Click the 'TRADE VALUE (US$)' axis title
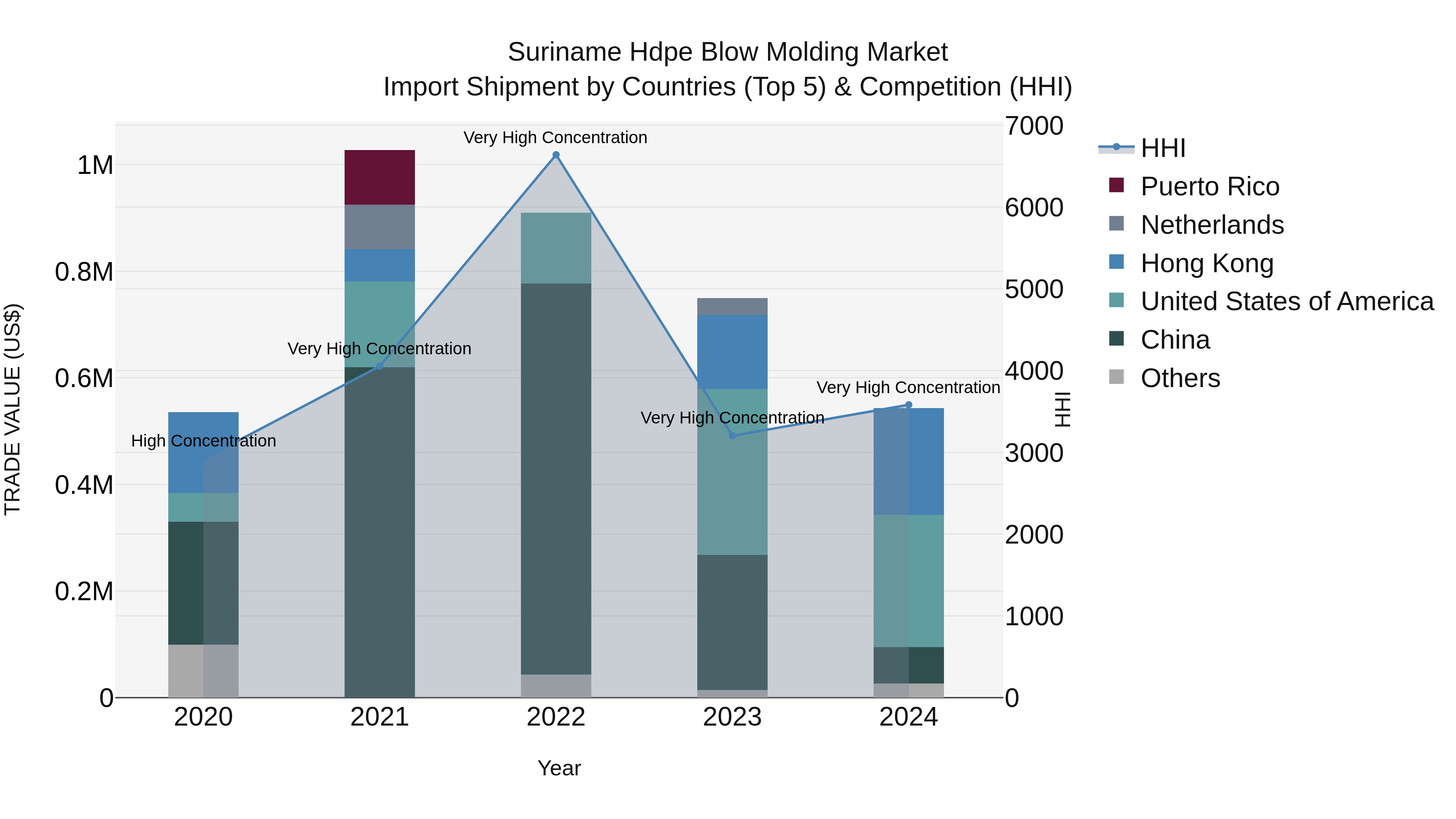The height and width of the screenshot is (819, 1456). 13,409
